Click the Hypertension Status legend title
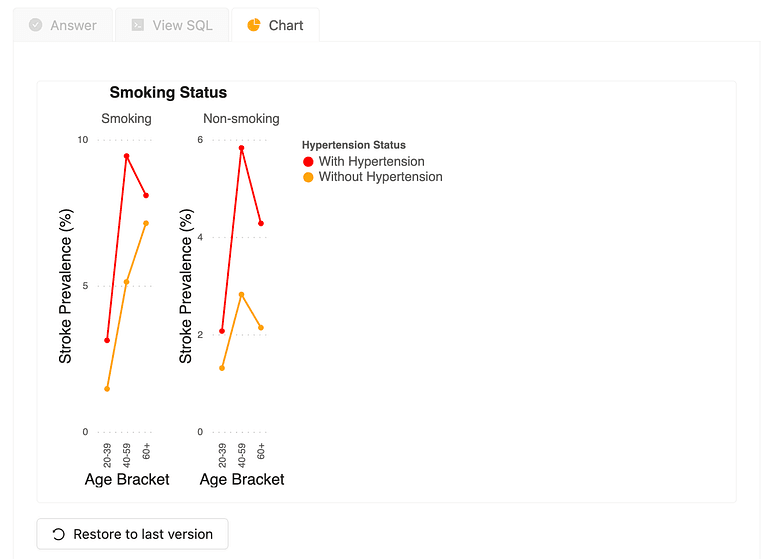 point(353,145)
